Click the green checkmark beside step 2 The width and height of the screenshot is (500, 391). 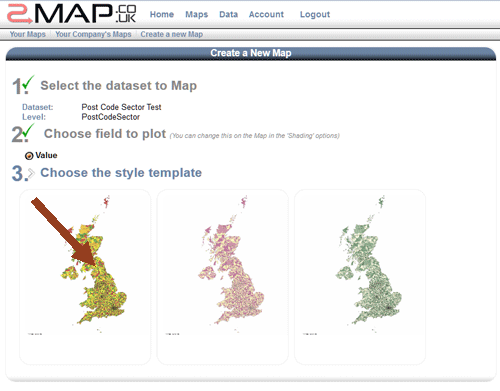[x=29, y=130]
